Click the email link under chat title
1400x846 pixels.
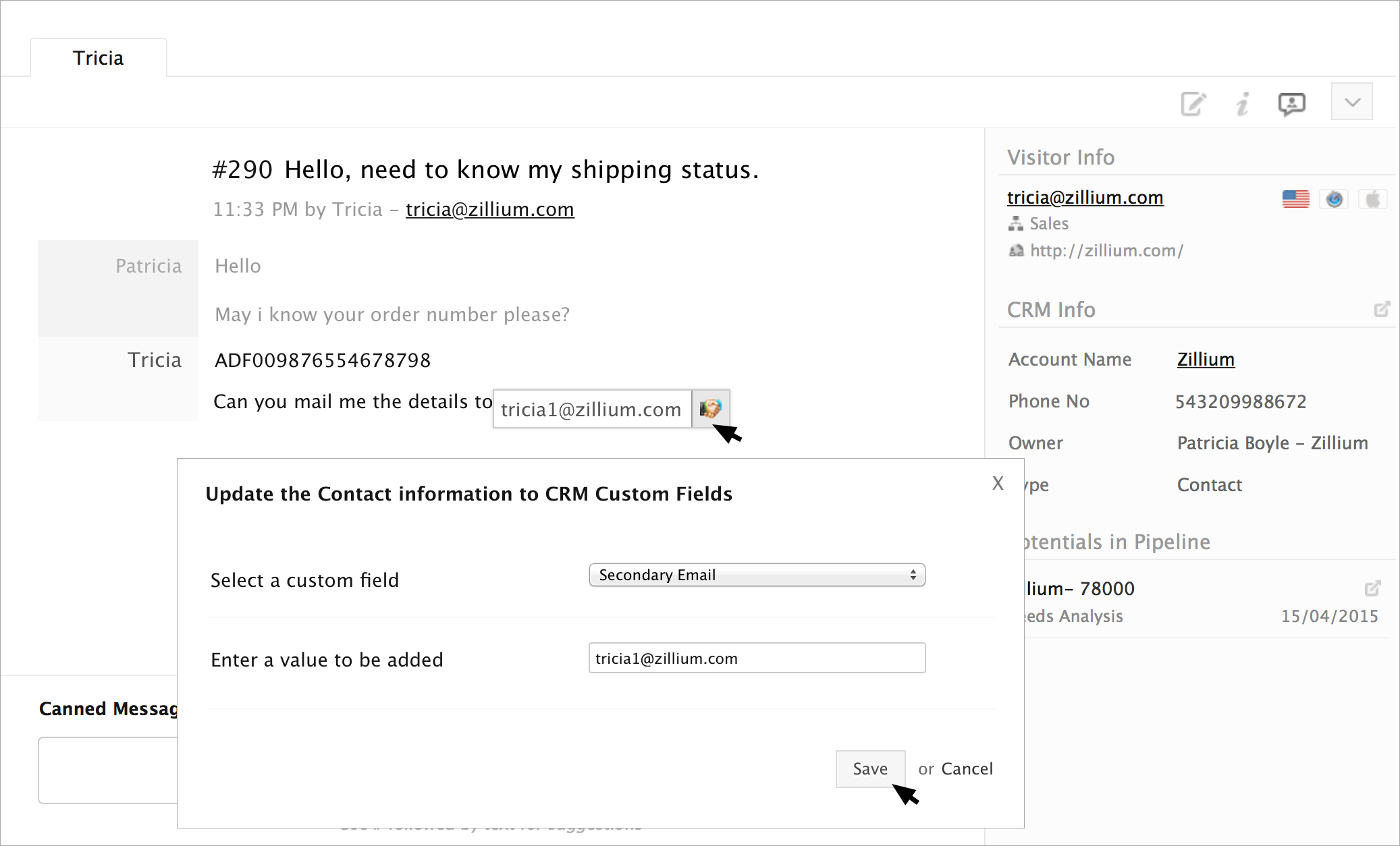tap(489, 209)
